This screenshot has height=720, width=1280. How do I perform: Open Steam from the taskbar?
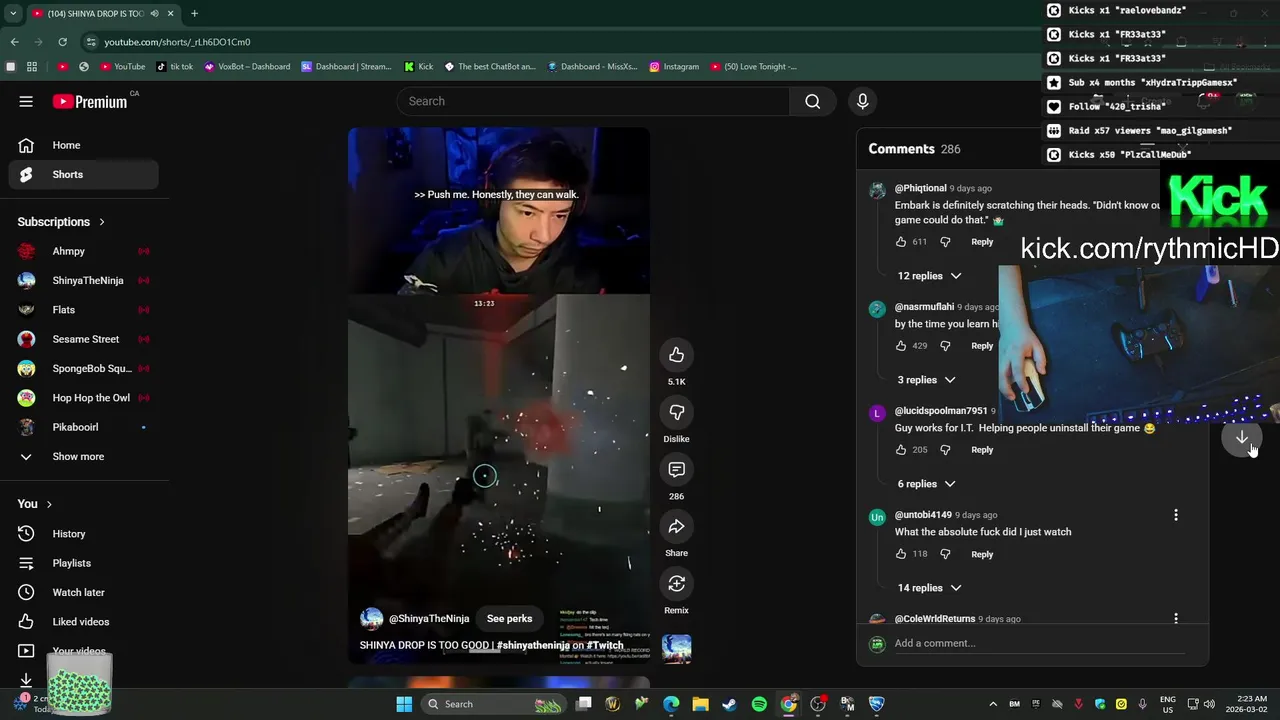click(x=730, y=704)
